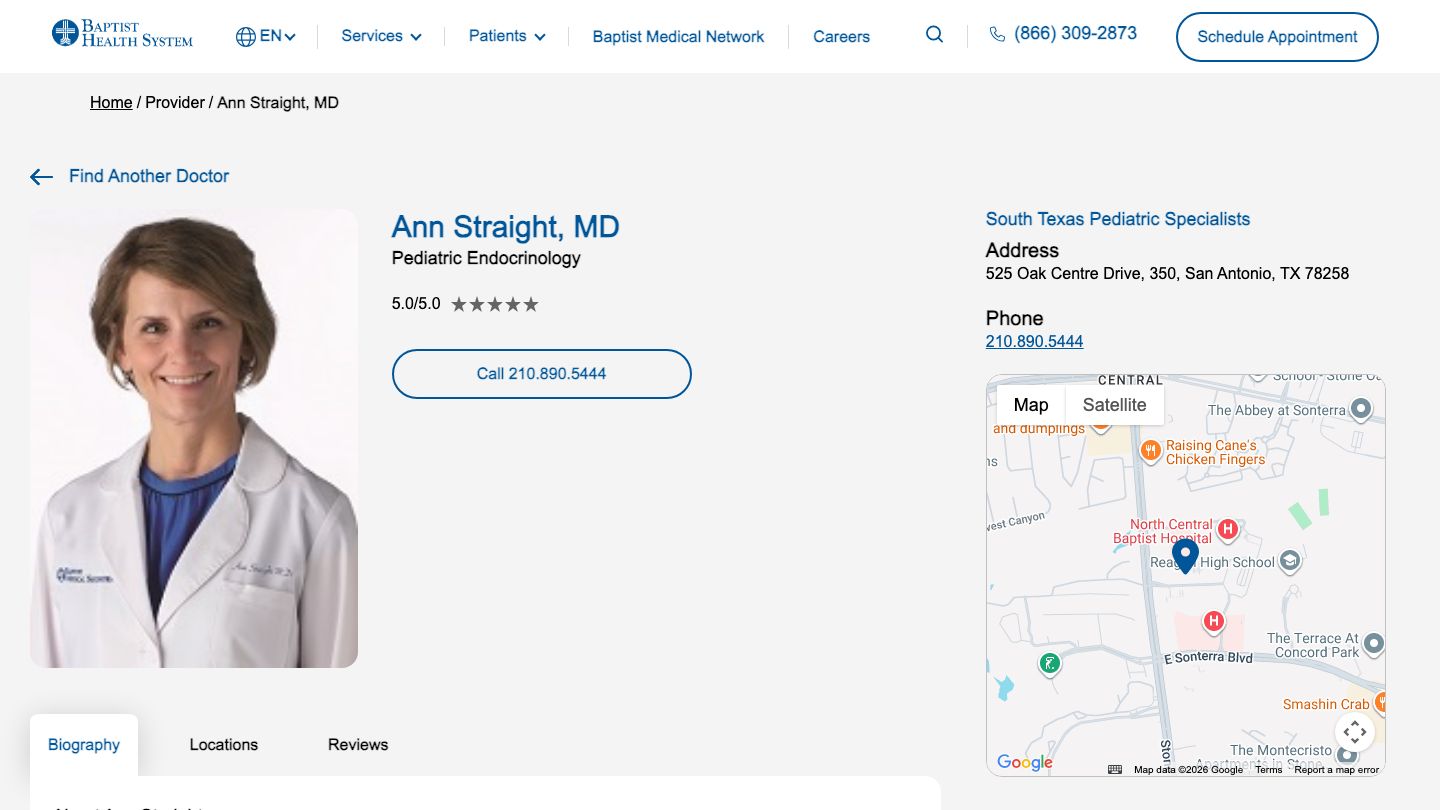The image size is (1440, 810).
Task: Click the North Central Baptist Hospital marker
Action: point(1227,529)
